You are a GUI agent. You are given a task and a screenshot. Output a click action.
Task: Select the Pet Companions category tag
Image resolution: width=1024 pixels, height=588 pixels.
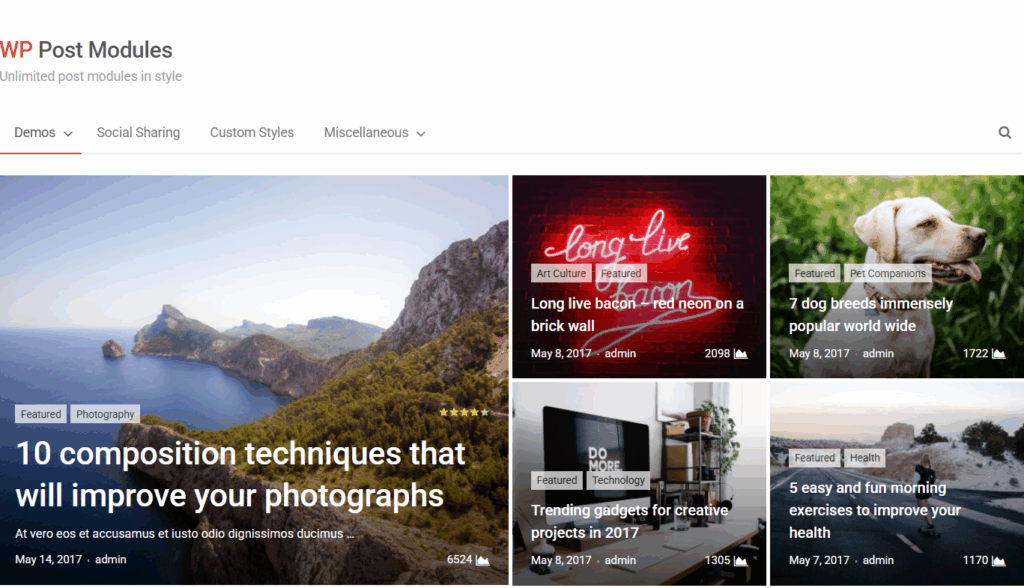pos(888,273)
